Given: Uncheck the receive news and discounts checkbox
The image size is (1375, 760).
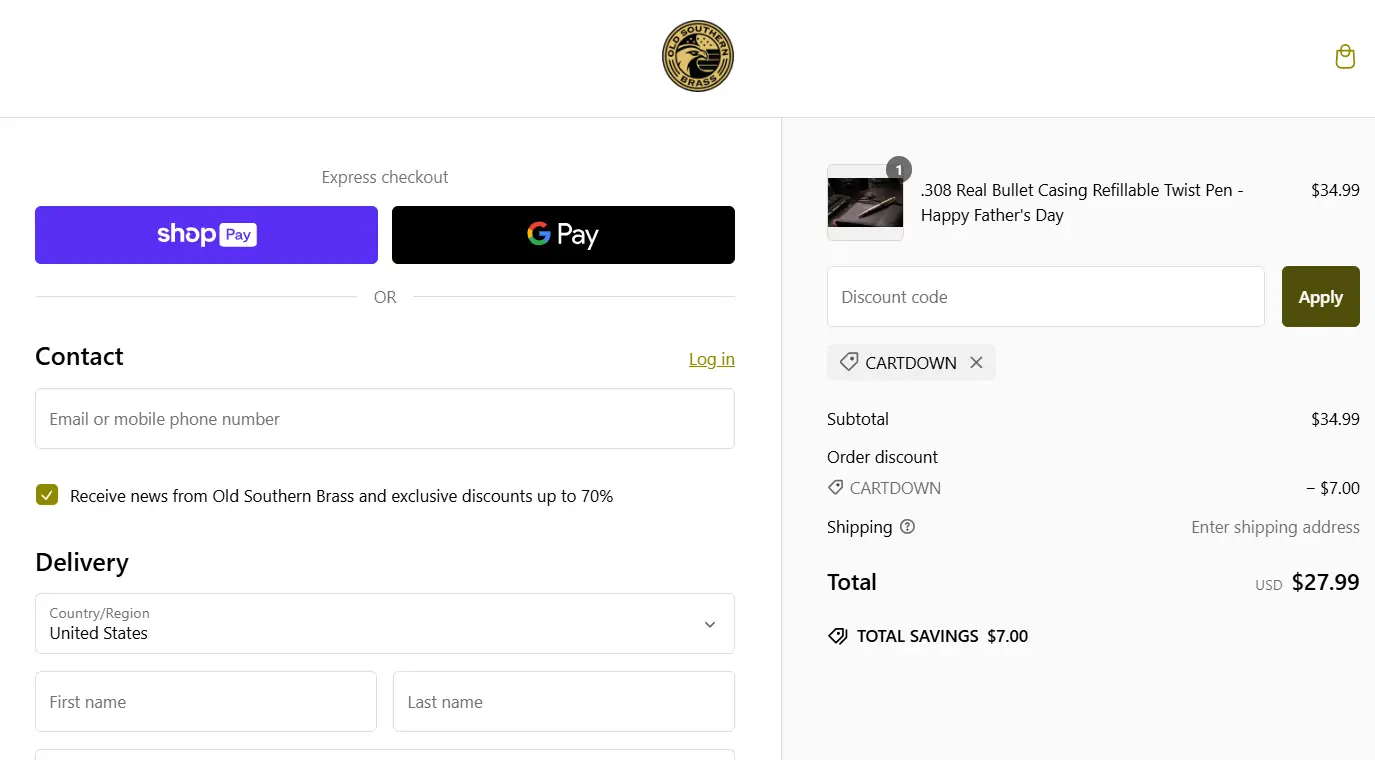Looking at the screenshot, I should (47, 495).
